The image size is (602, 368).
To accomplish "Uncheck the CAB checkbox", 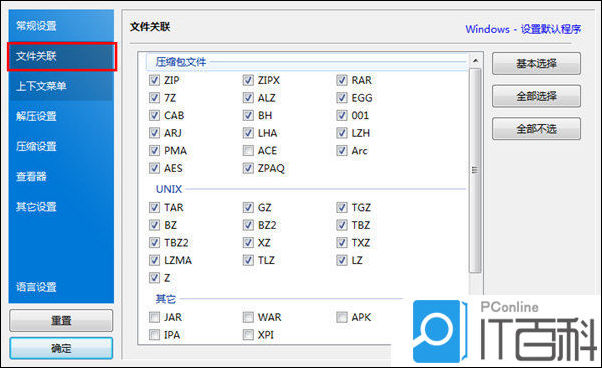I will 154,116.
